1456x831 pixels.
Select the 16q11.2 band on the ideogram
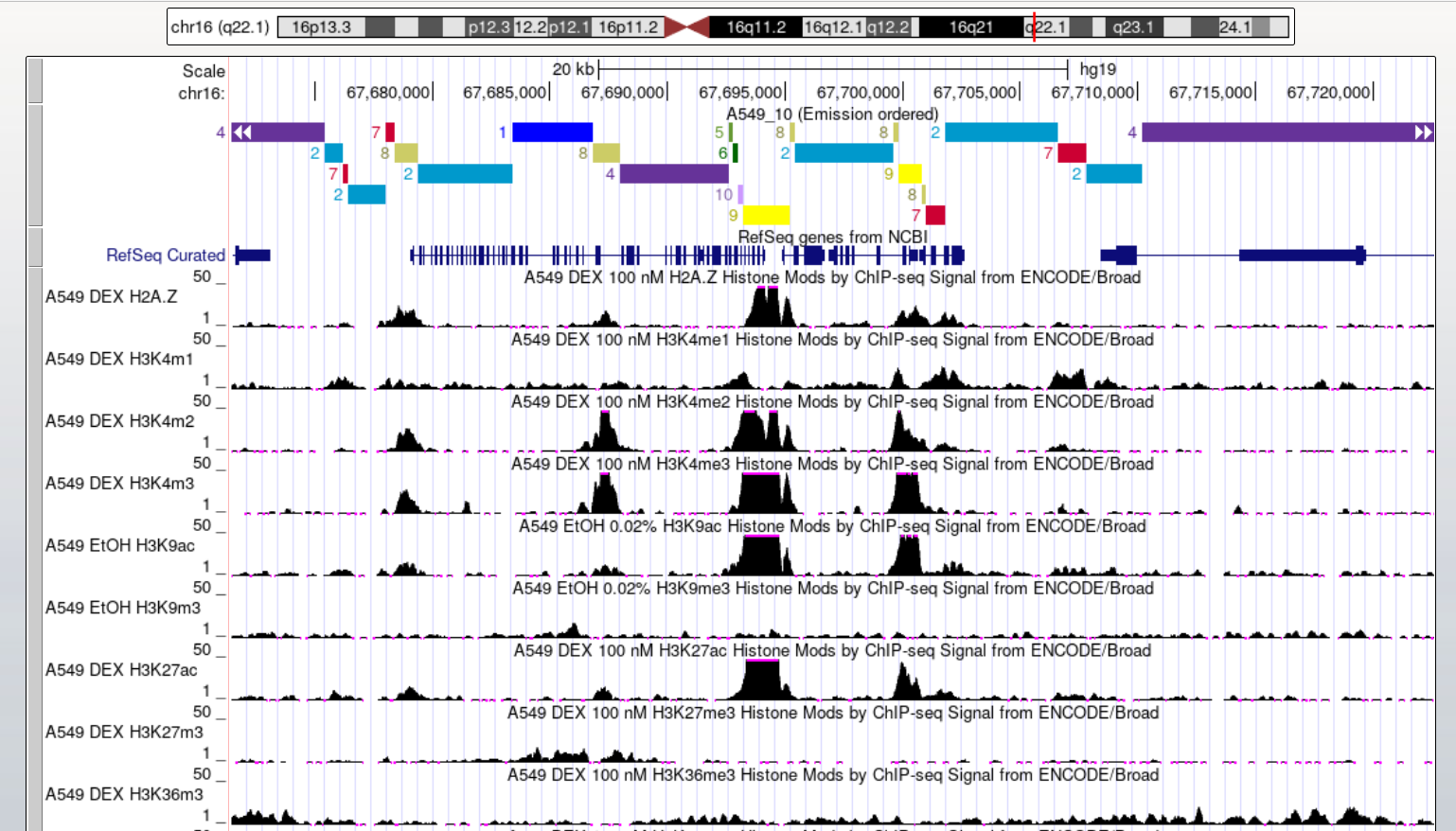pos(755,27)
